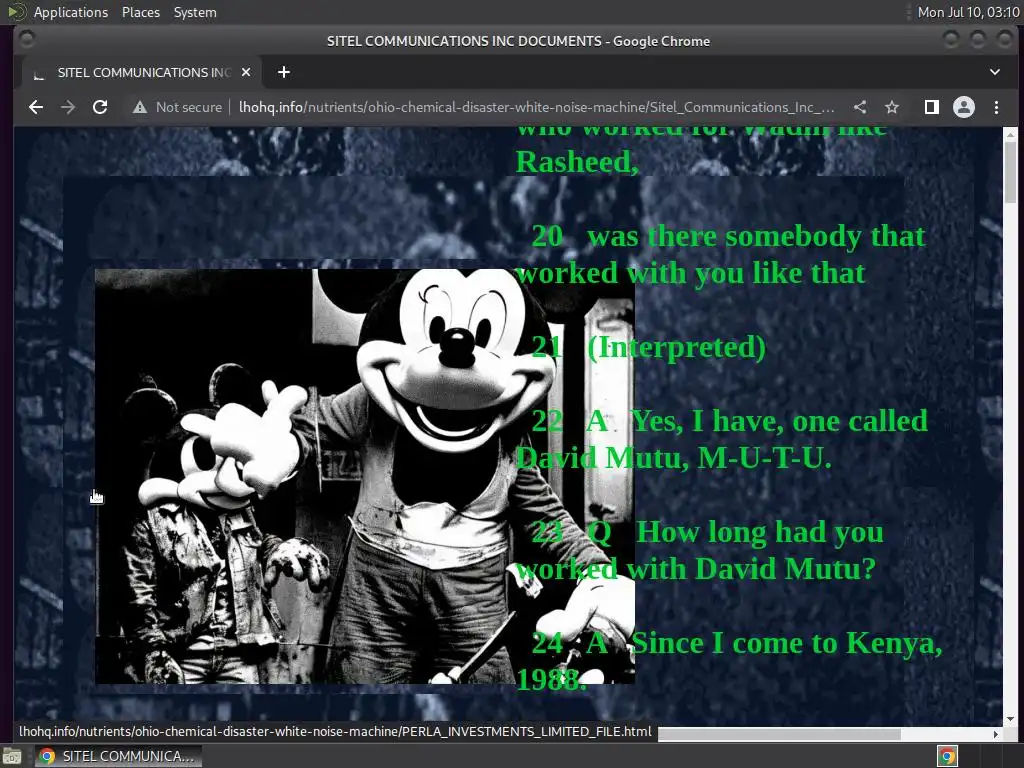Click the Chrome icon in bottom-right tray

(947, 756)
